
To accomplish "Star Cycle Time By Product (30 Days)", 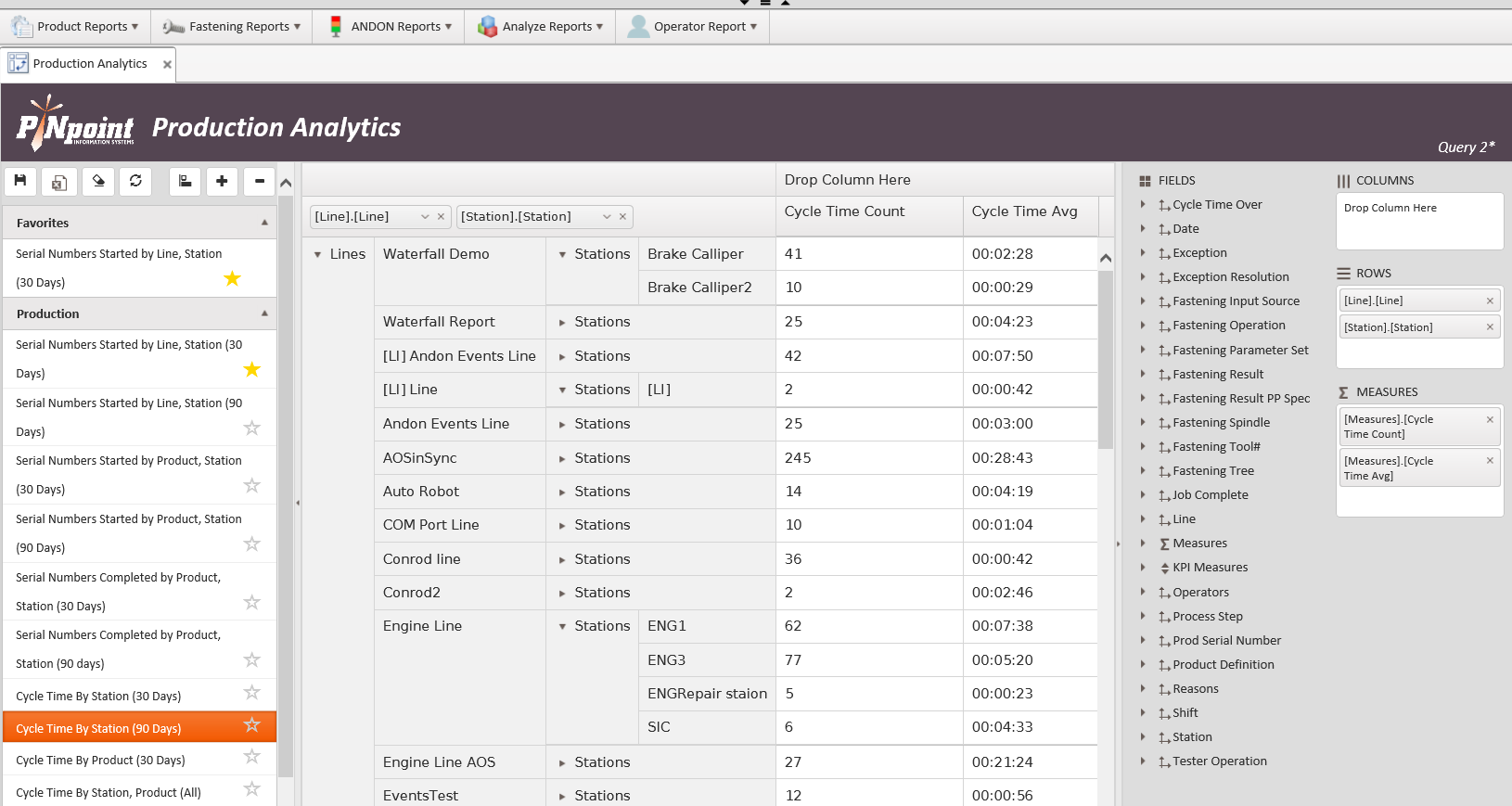I will pos(251,756).
